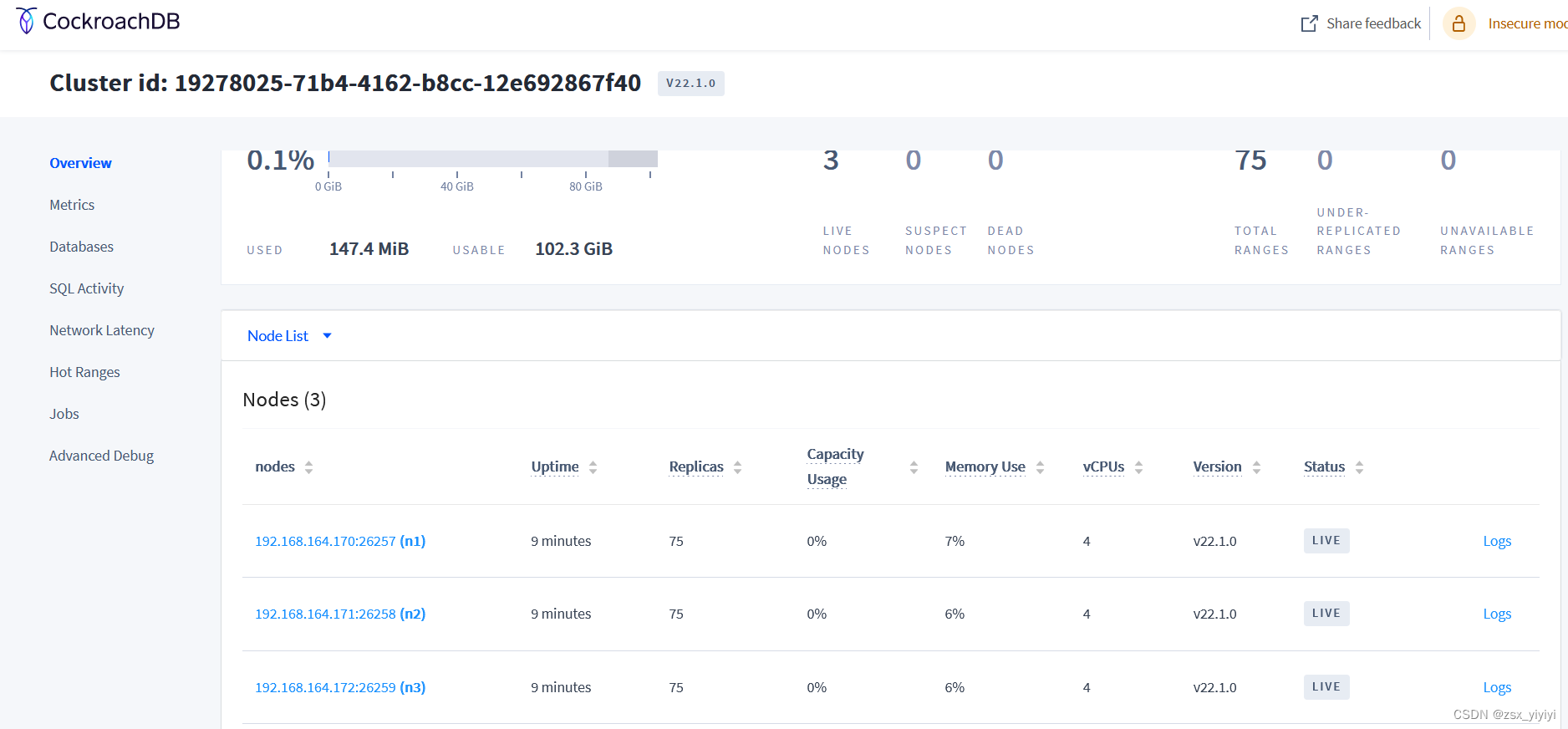View Logs for node n2
This screenshot has width=1568, height=729.
tap(1497, 614)
